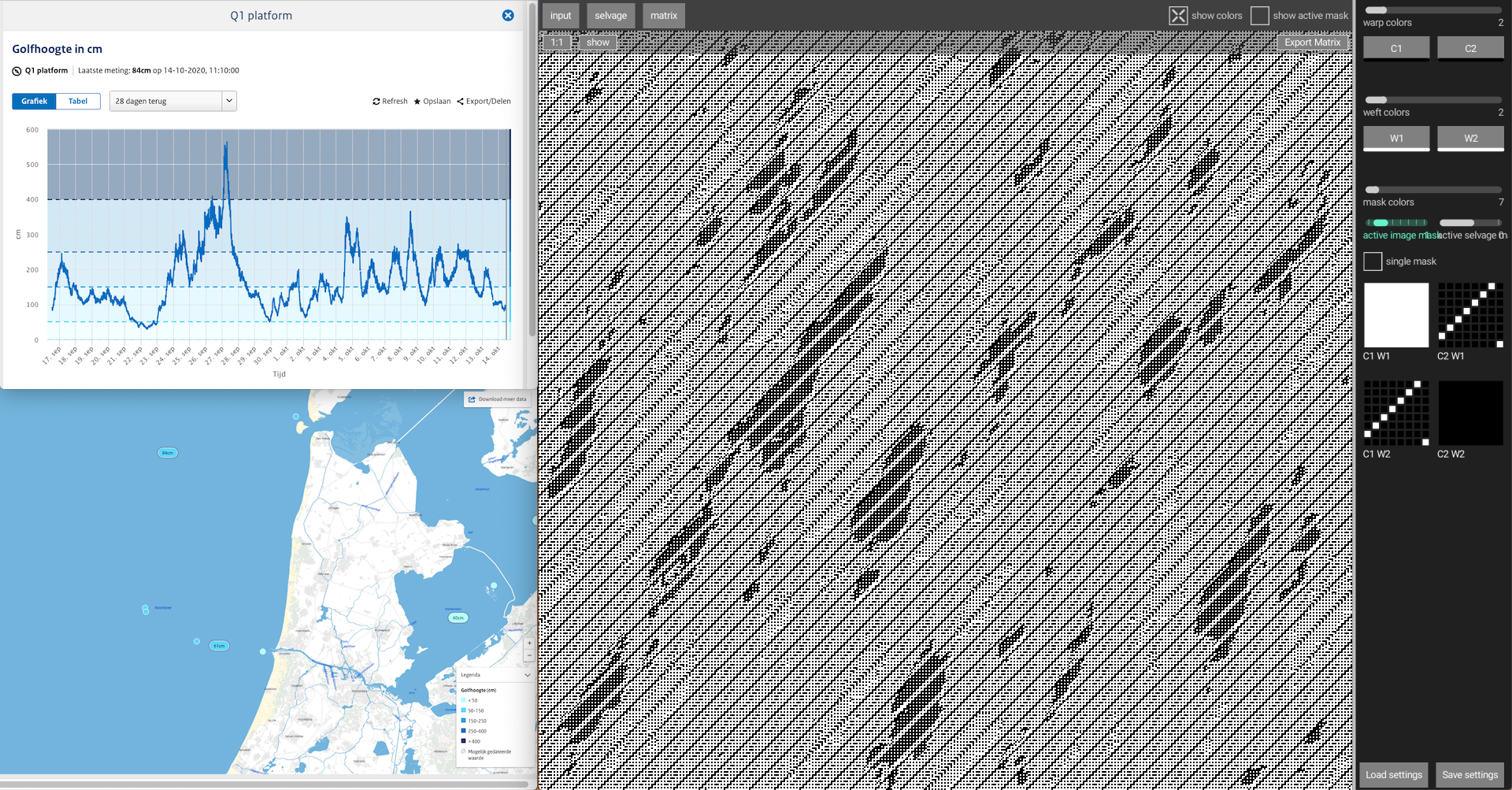Open the C2 W1 weave thumbnail
Screen dimensions: 1512x790
tap(1470, 315)
